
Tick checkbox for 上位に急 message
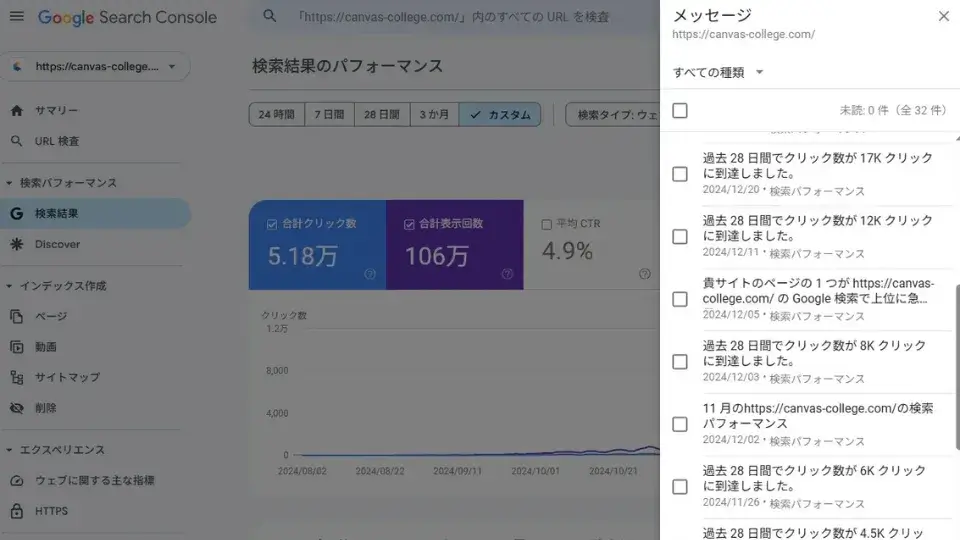[x=680, y=299]
